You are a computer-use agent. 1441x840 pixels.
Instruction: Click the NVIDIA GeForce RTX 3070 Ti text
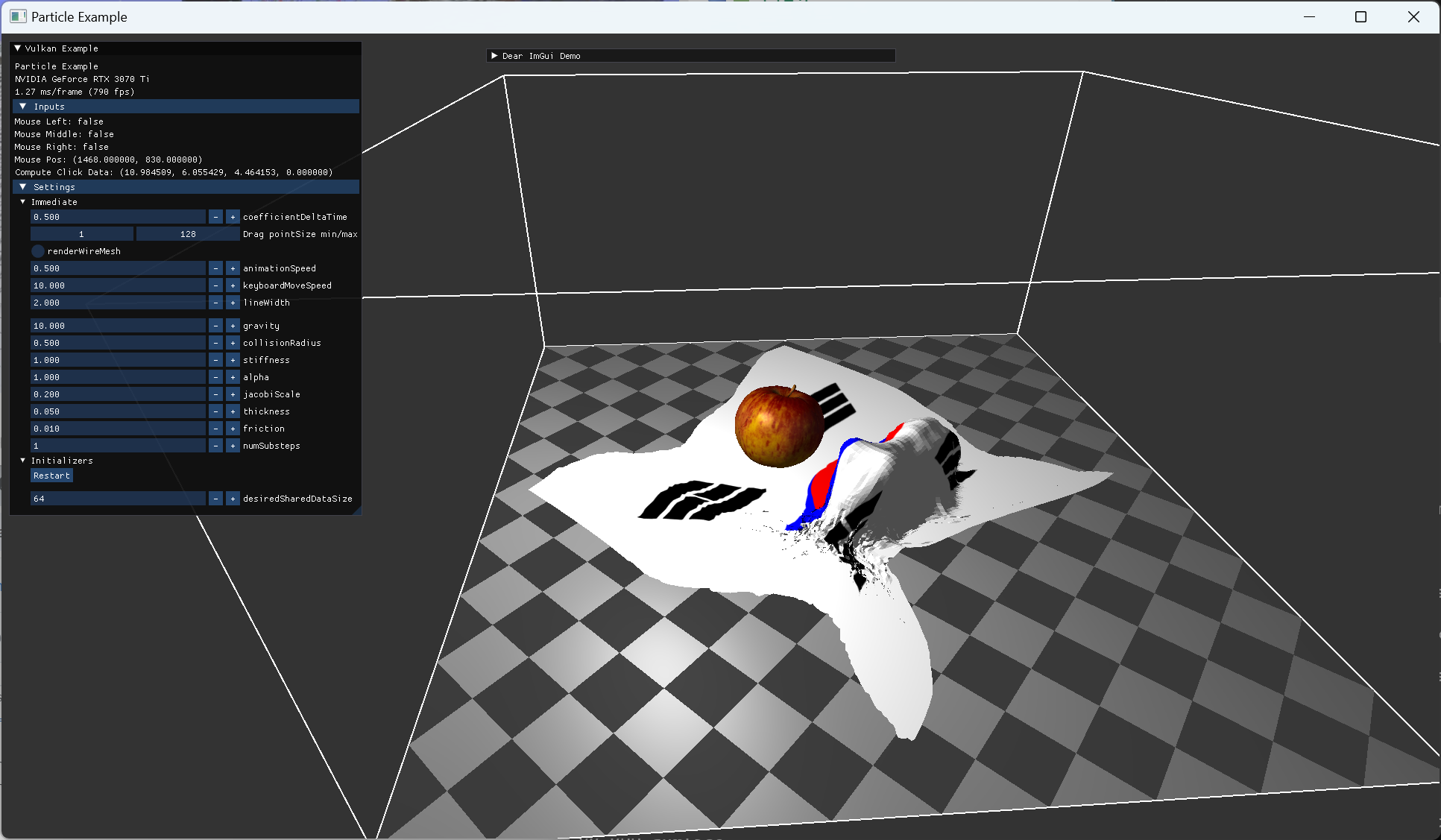pyautogui.click(x=82, y=79)
